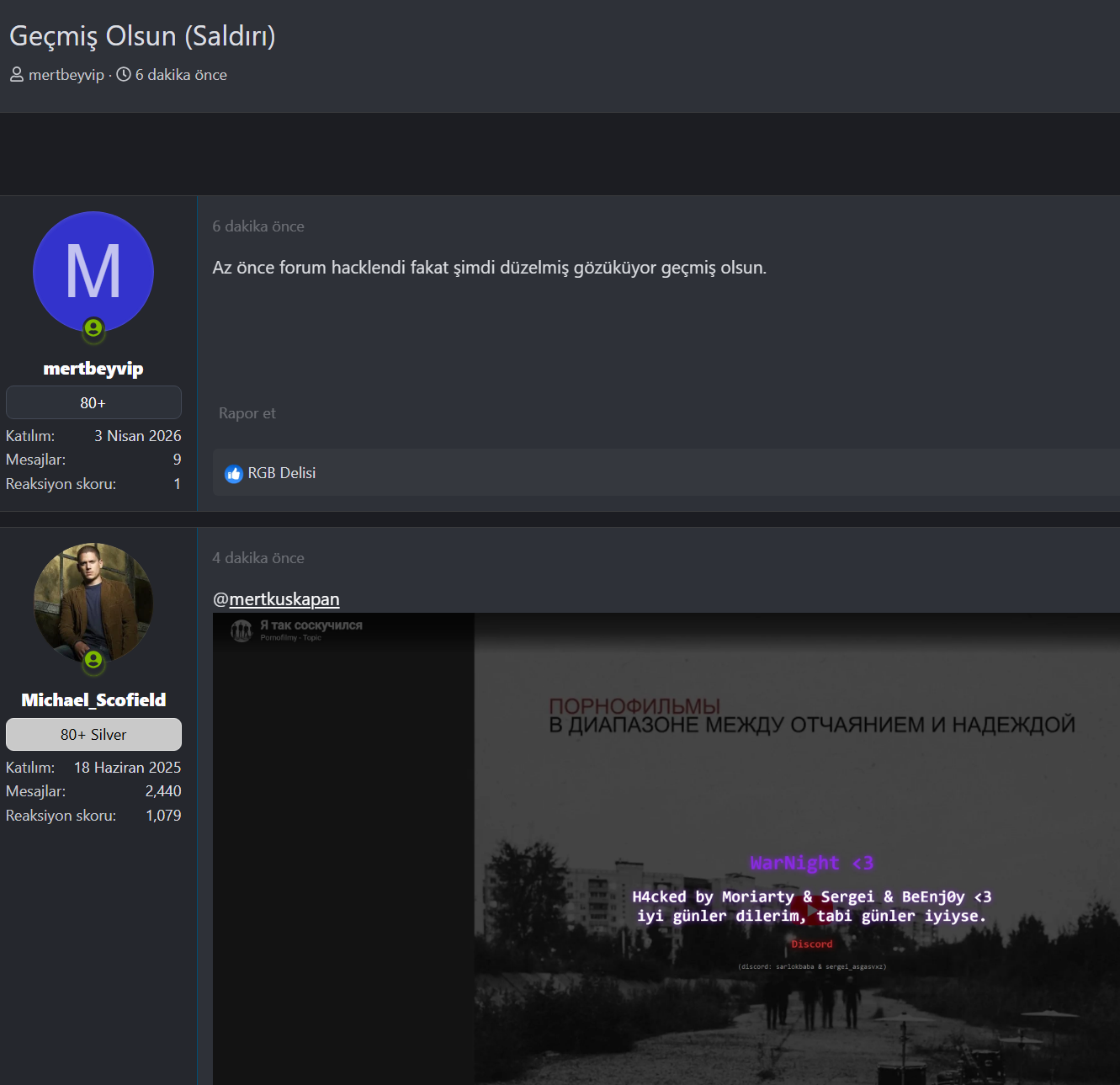This screenshot has width=1120, height=1085.
Task: Select 'Mesajlar:' label under mertbeyvip
Action: click(35, 460)
